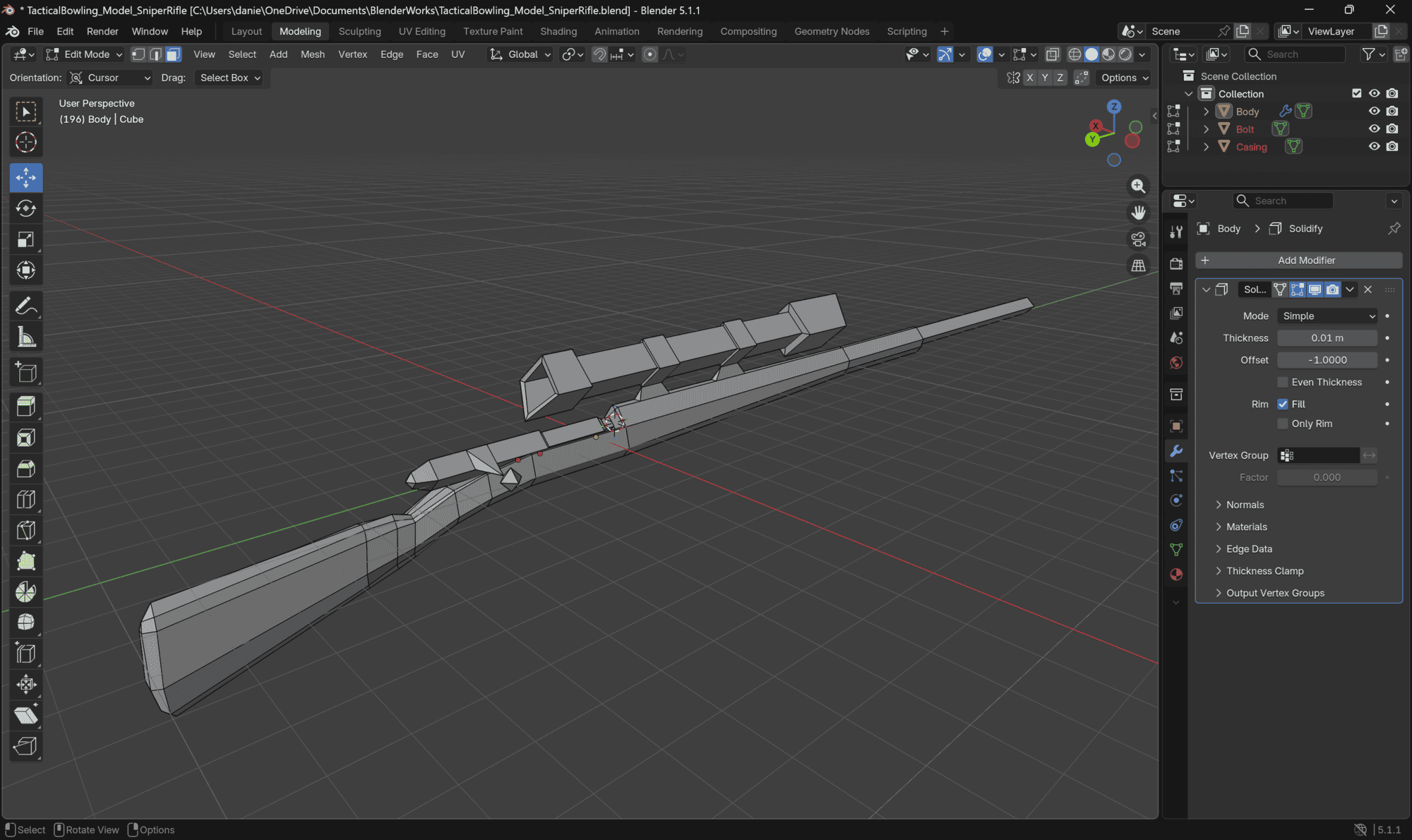The width and height of the screenshot is (1412, 840).
Task: Select the Rip Region tool
Action: tap(26, 746)
